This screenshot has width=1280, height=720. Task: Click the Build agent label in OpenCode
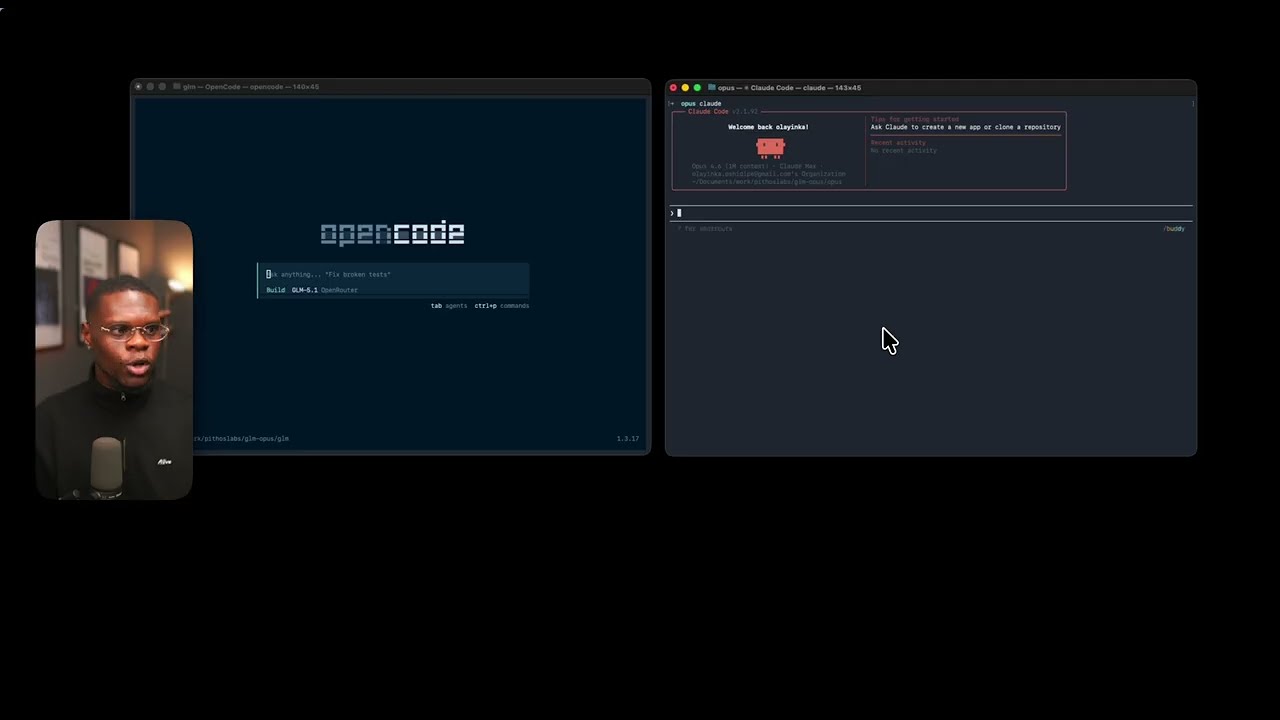(x=275, y=290)
